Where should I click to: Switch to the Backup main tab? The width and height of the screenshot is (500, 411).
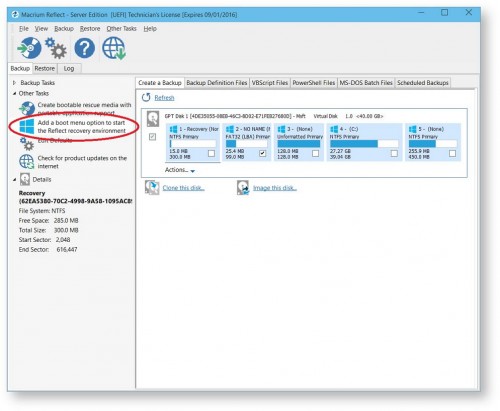[x=20, y=68]
